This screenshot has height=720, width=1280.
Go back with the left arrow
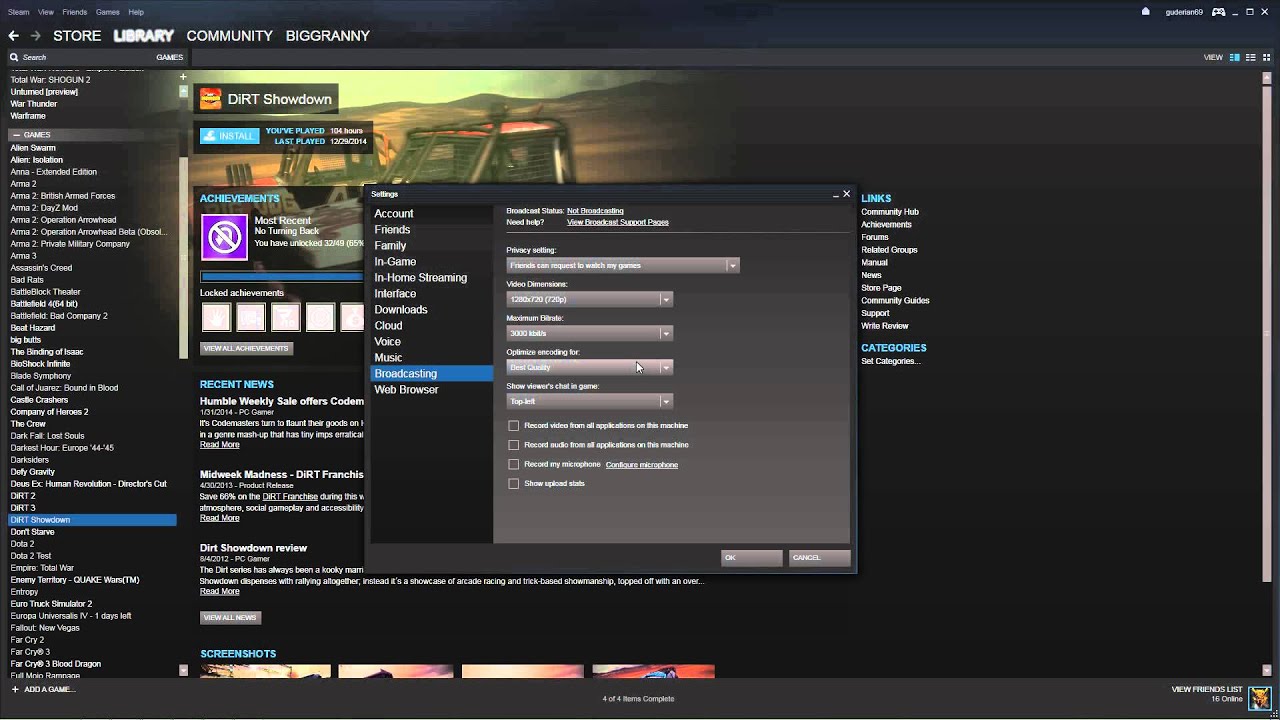(14, 36)
